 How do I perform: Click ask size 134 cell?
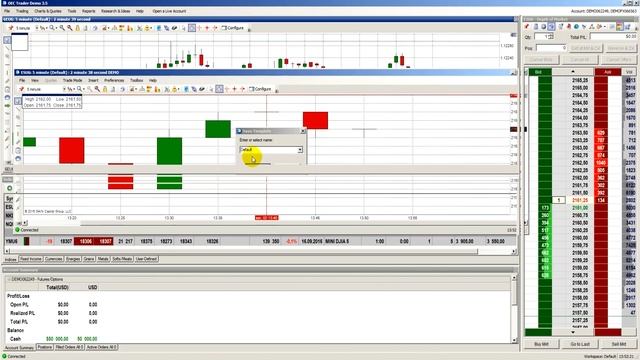(601, 200)
